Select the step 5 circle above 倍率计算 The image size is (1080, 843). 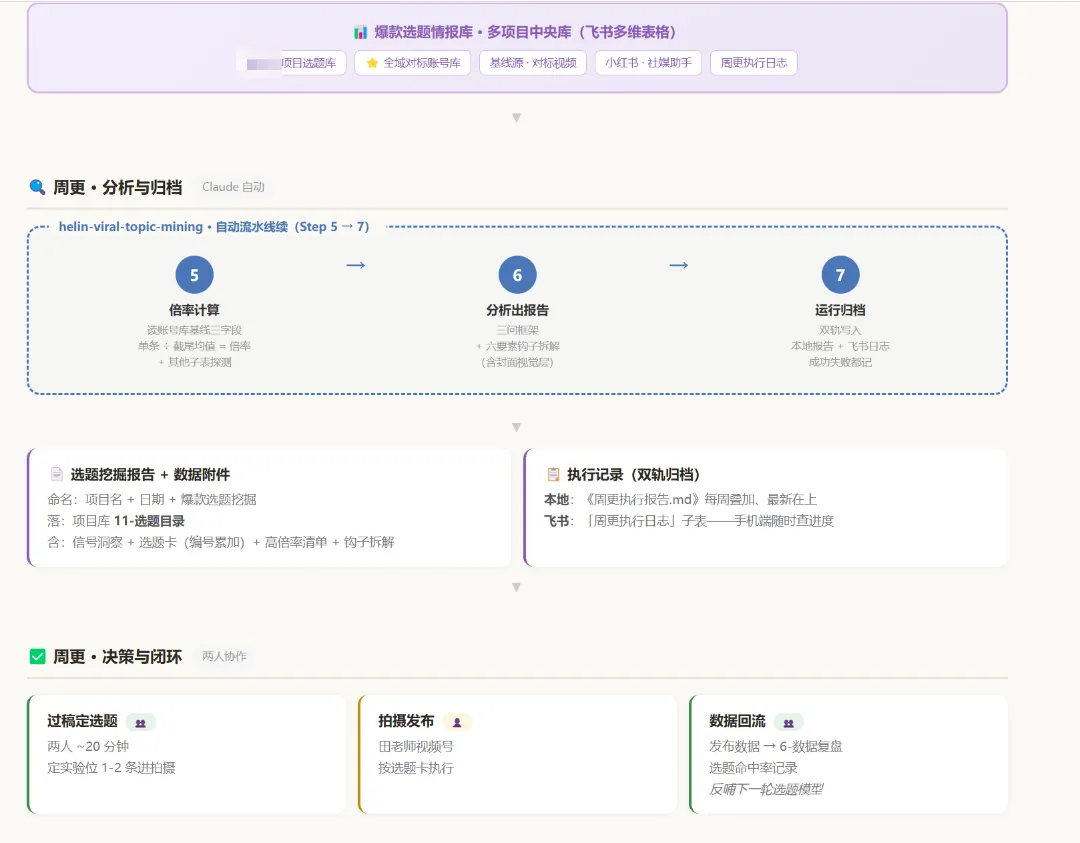coord(194,275)
